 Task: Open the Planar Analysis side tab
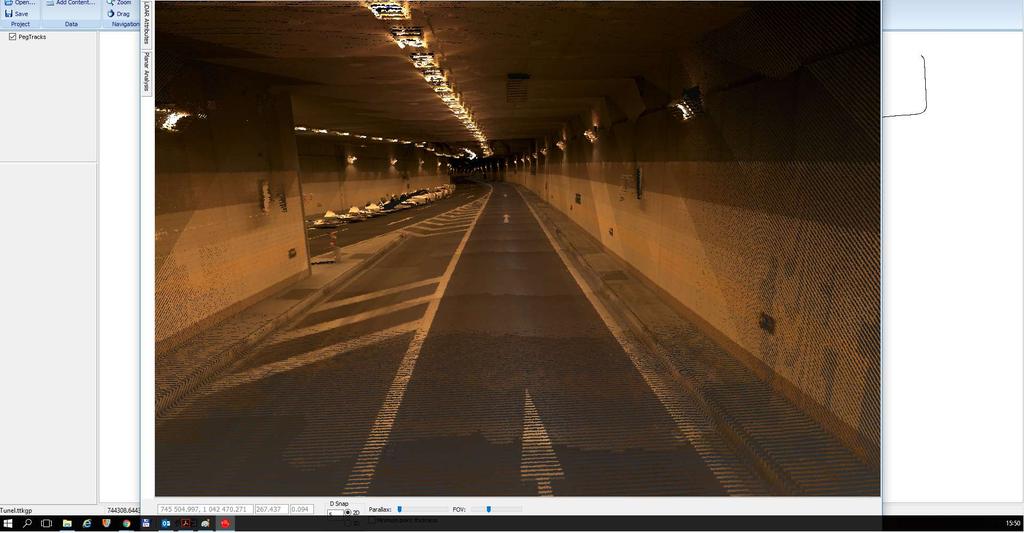pyautogui.click(x=147, y=72)
